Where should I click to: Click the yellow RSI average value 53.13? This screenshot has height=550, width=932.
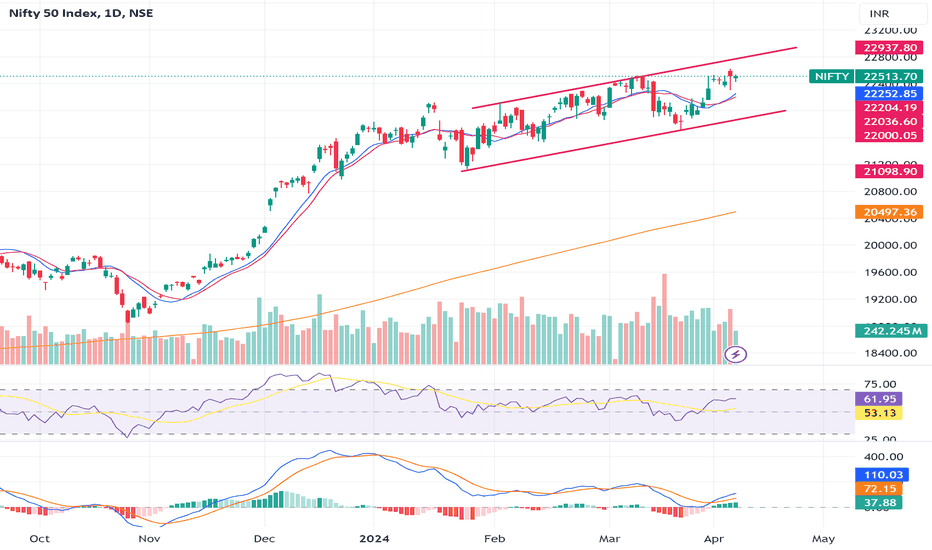tap(879, 413)
